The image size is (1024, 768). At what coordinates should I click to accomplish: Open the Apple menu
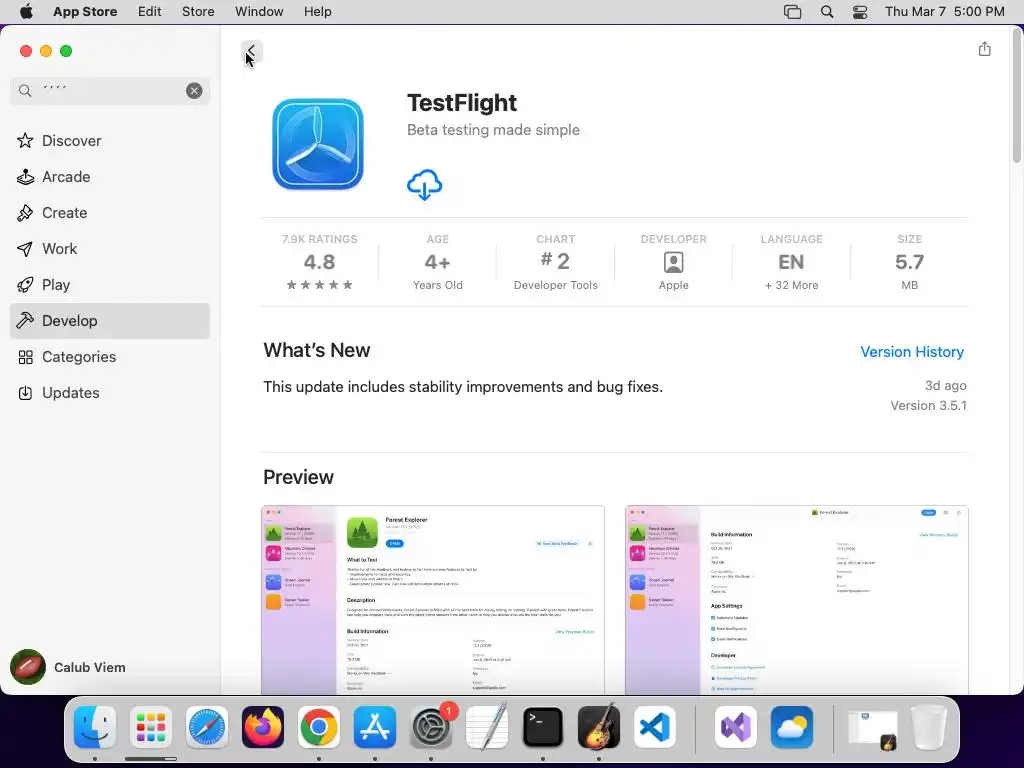point(26,12)
